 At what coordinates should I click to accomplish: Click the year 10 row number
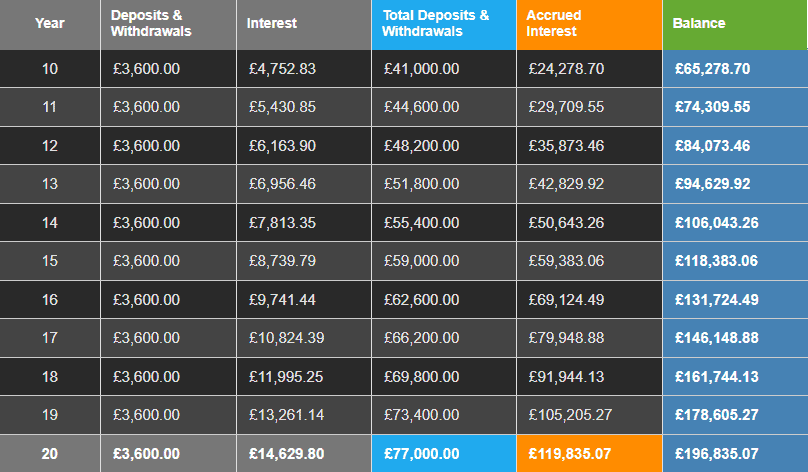point(50,69)
